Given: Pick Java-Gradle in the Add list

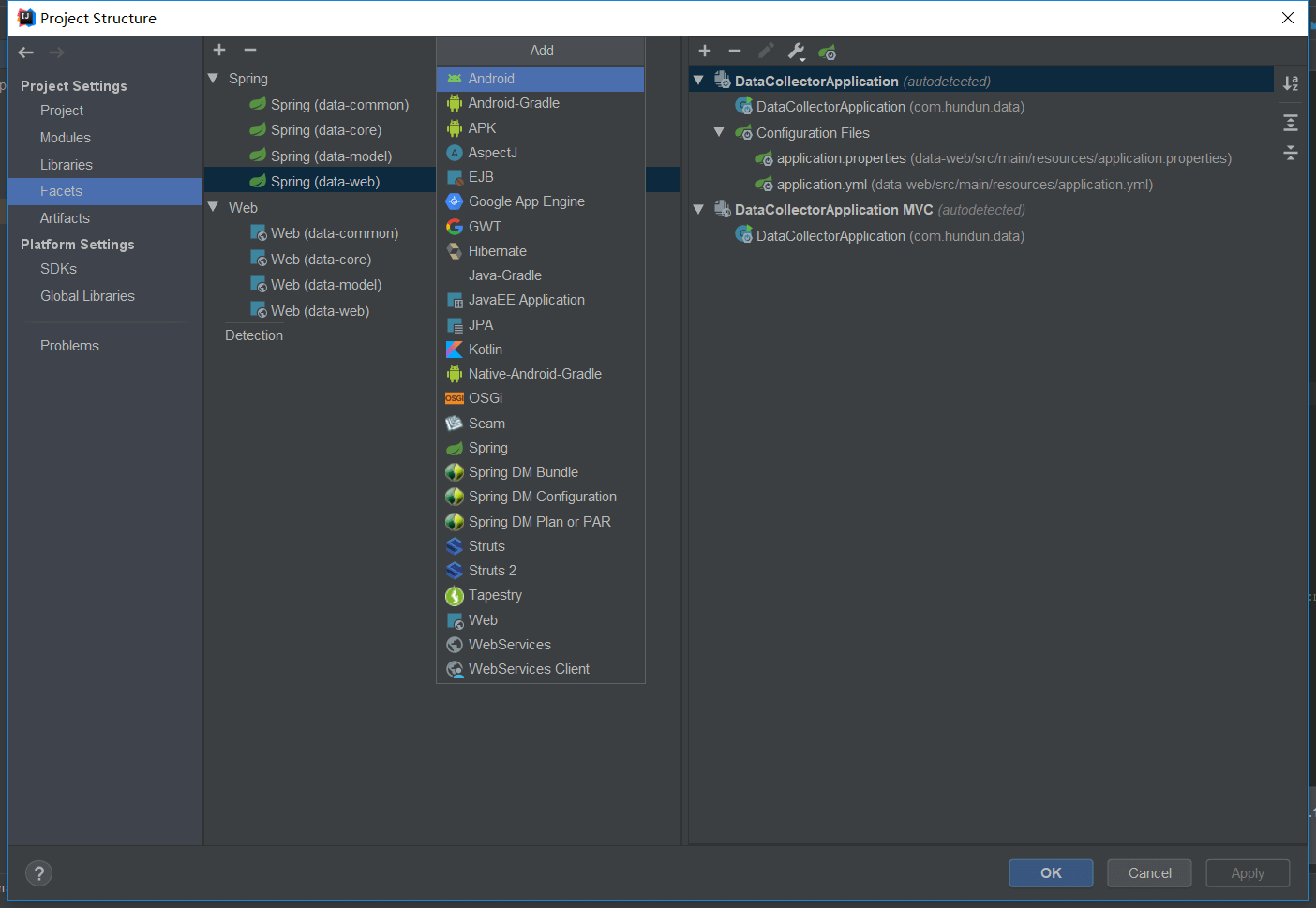Looking at the screenshot, I should (x=540, y=275).
